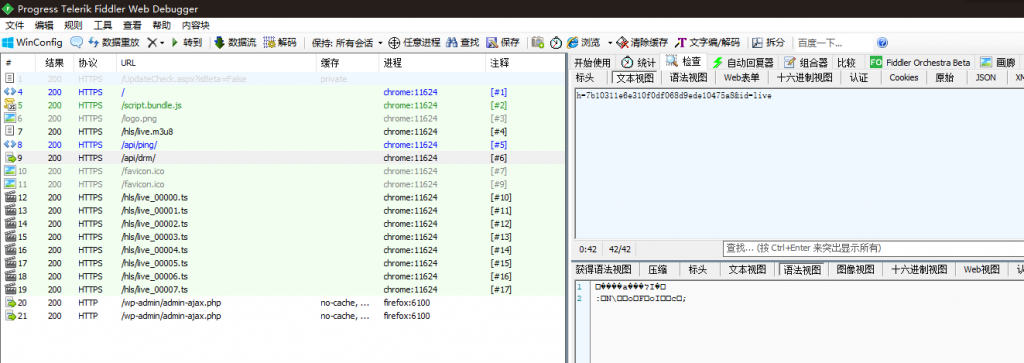Click the X remove sessions icon
This screenshot has height=363, width=1024.
coord(152,42)
